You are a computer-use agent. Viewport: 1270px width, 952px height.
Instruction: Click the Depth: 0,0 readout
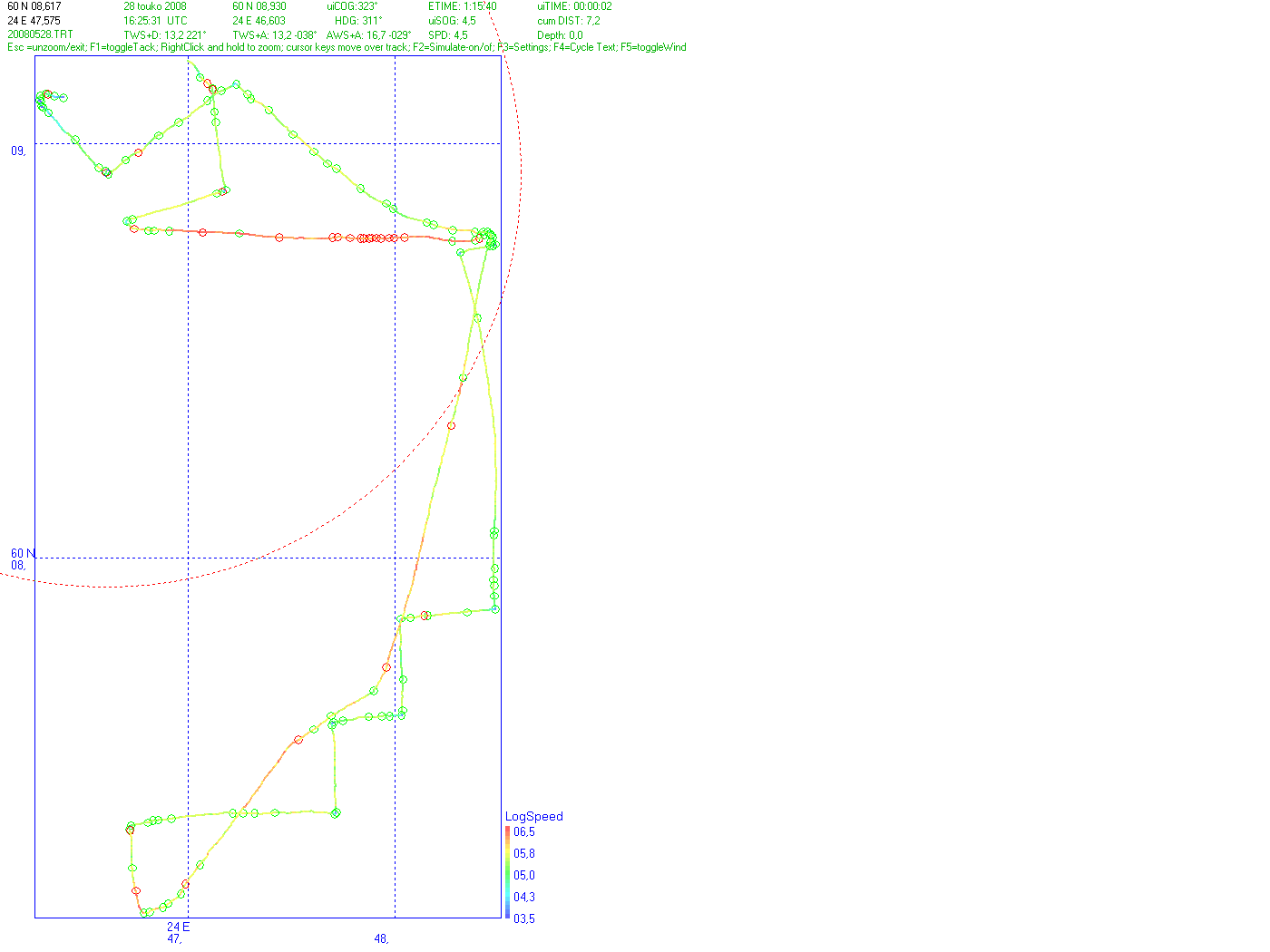point(560,35)
